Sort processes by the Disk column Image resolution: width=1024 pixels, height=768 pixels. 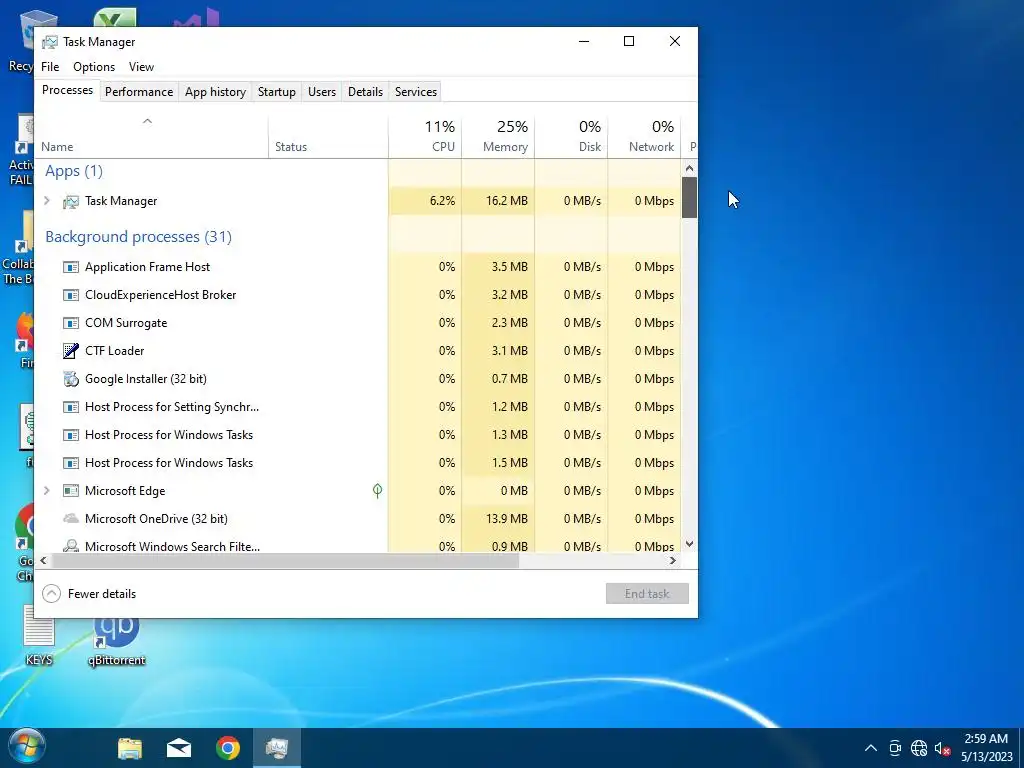[571, 137]
